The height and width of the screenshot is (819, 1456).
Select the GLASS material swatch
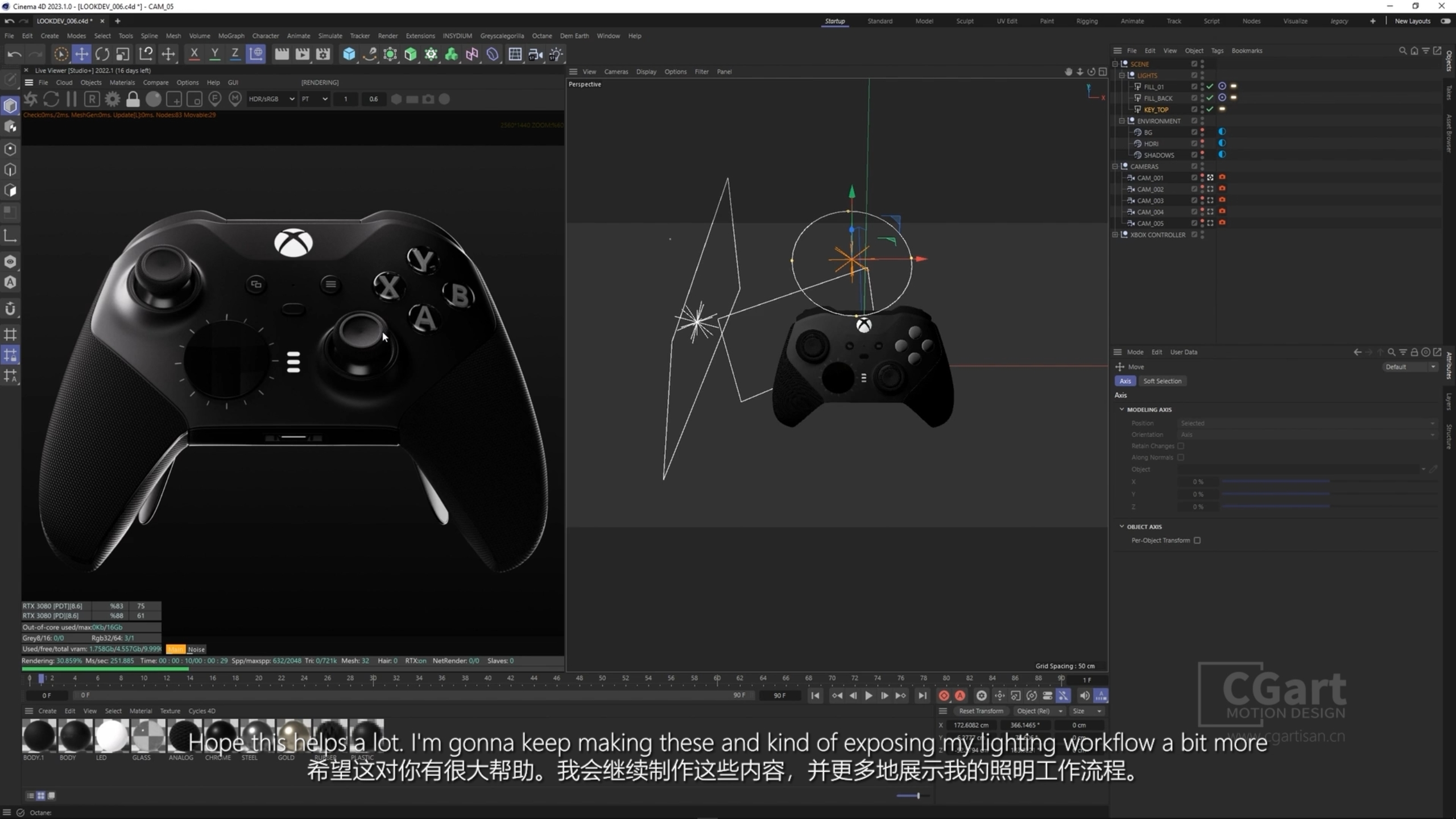pyautogui.click(x=148, y=736)
